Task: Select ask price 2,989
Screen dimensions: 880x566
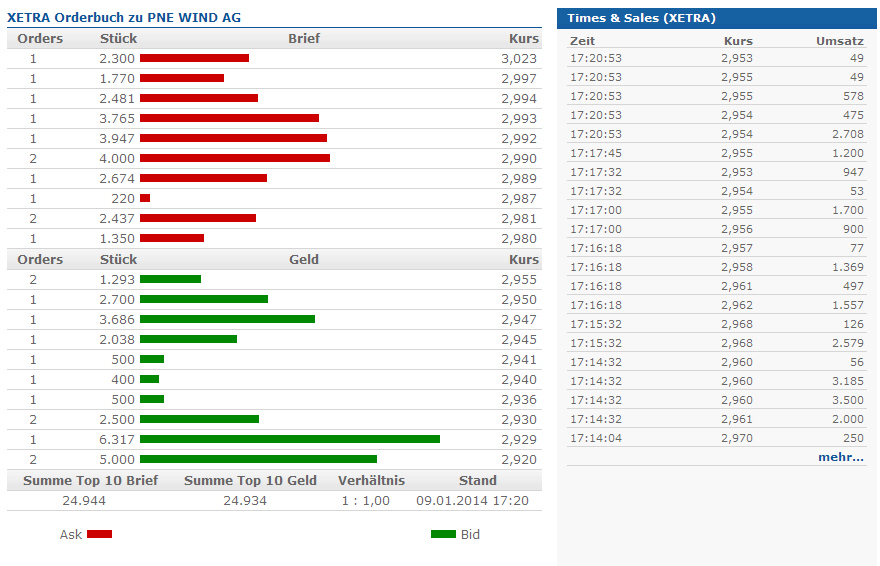Action: click(519, 178)
